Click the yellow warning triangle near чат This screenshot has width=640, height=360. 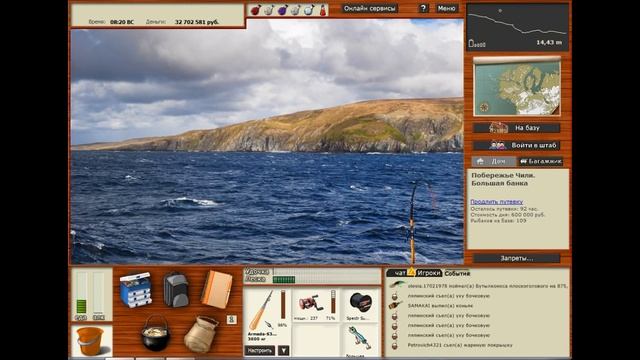coord(411,271)
